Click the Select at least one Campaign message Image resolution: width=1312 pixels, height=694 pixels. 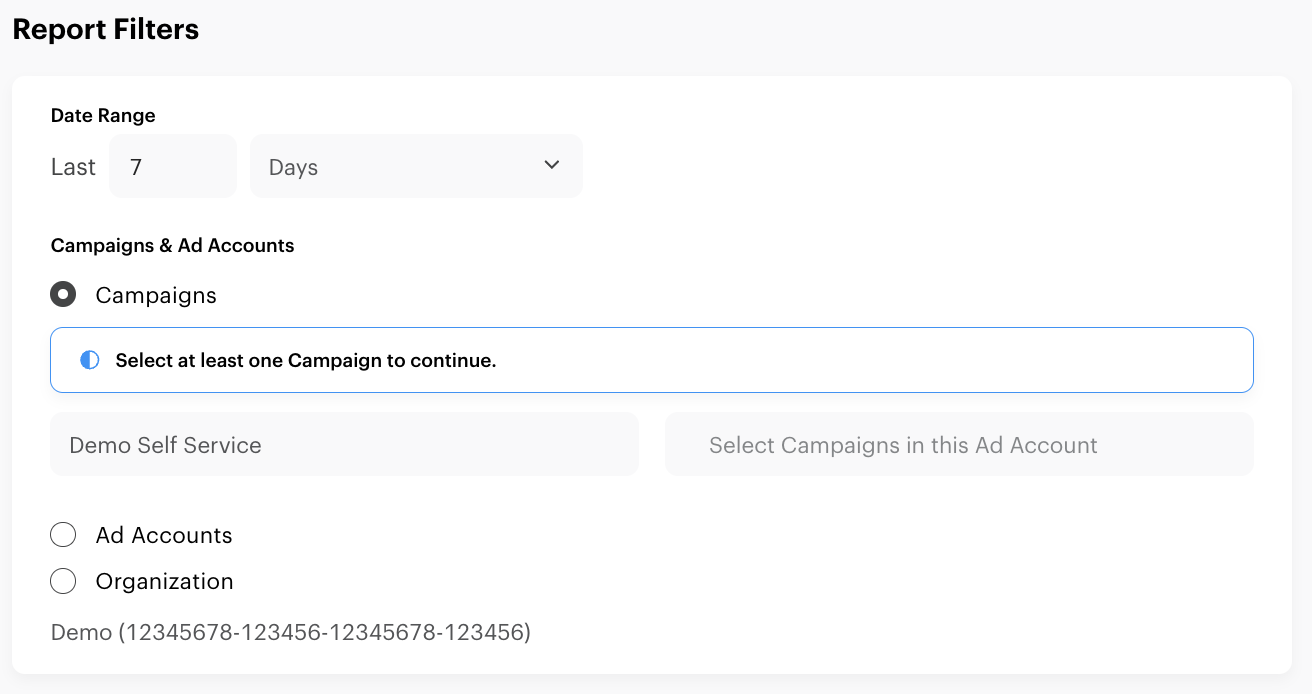306,360
